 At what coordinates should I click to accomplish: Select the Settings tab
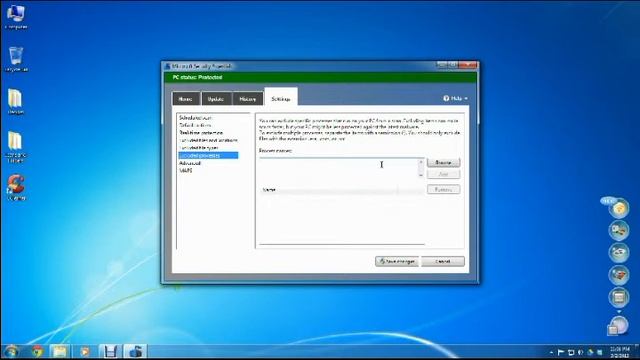tap(281, 98)
